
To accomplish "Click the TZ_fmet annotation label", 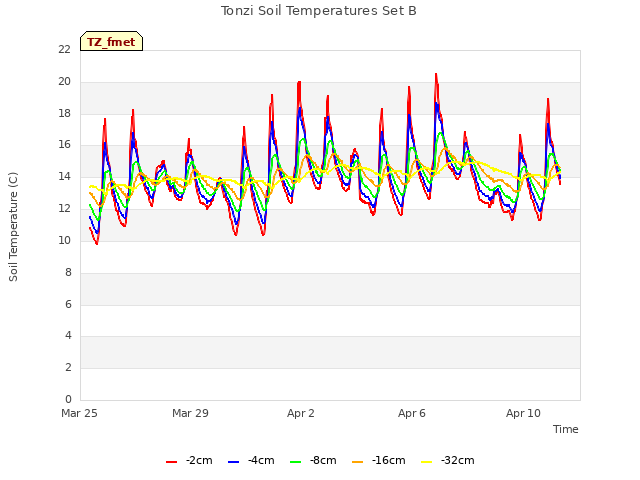I will [111, 41].
